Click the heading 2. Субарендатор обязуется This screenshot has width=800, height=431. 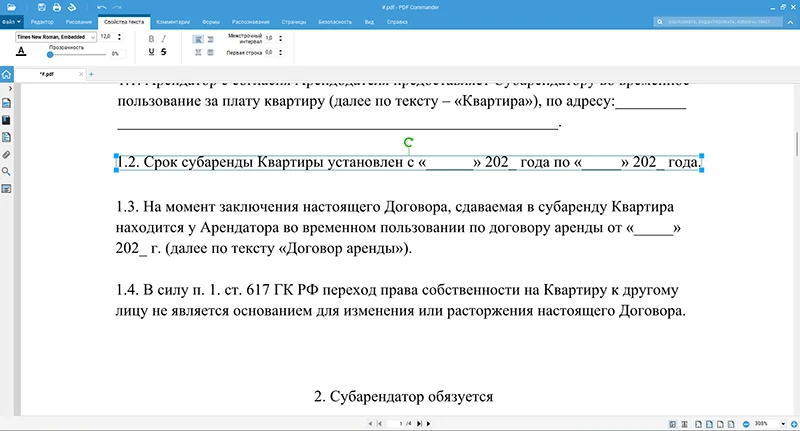pyautogui.click(x=404, y=396)
